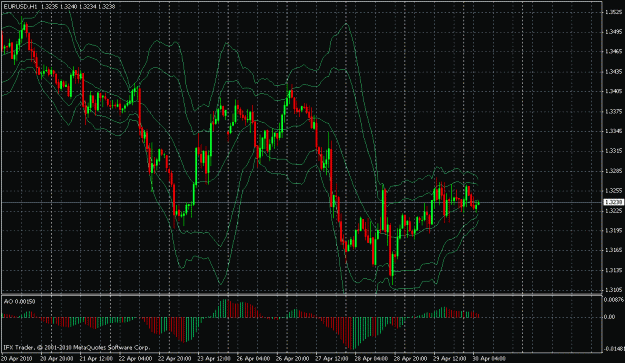Click the 29 Apr 12:00 time label
This screenshot has height=363, width=625.
450,359
